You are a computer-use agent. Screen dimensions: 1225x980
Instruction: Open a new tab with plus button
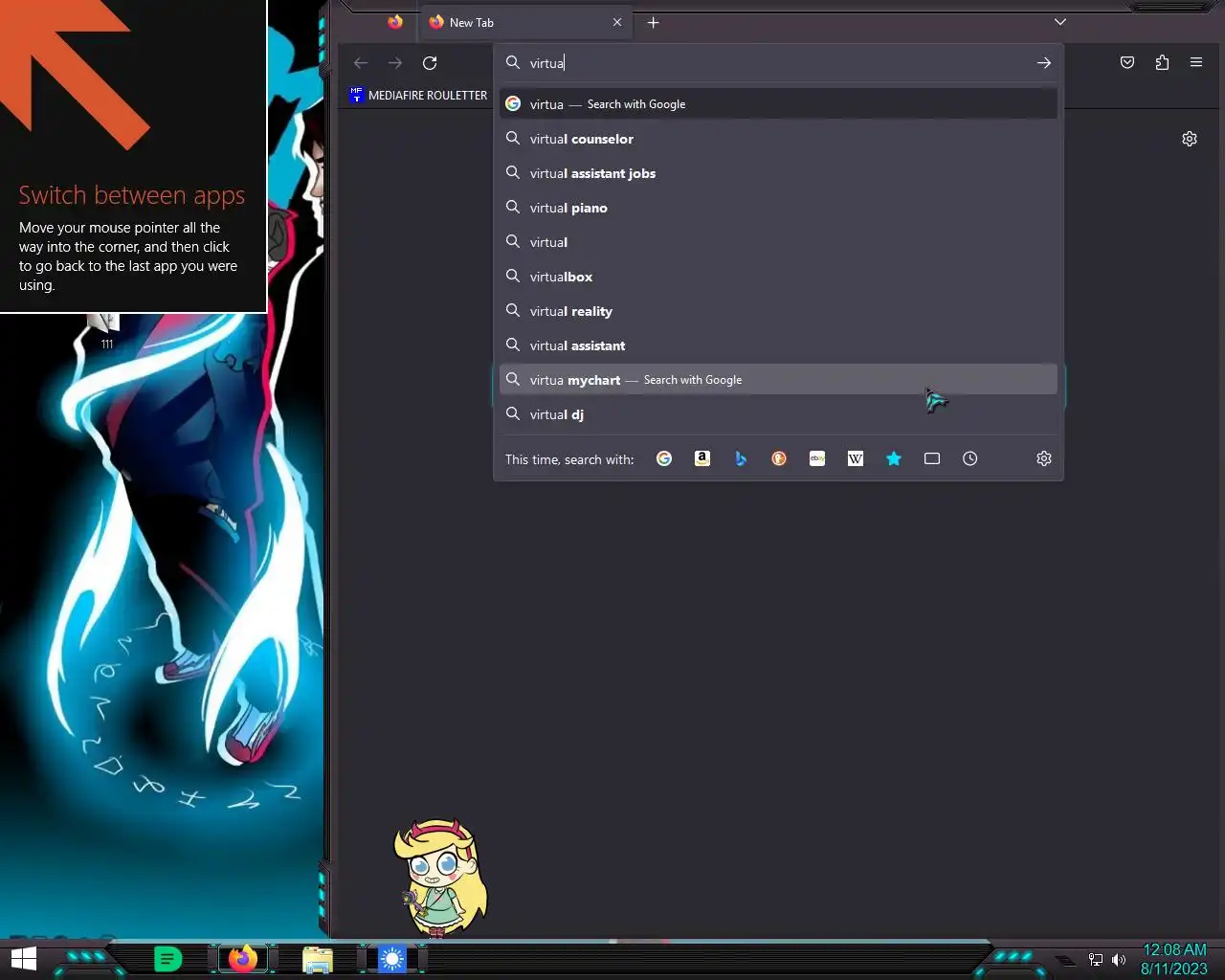pyautogui.click(x=654, y=23)
